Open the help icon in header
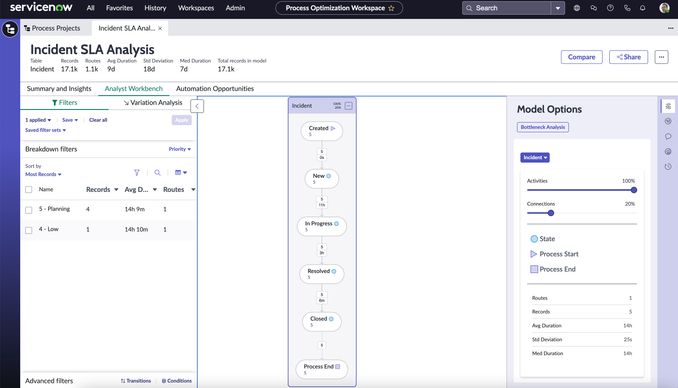Screen dimensions: 678x388 click(610, 8)
